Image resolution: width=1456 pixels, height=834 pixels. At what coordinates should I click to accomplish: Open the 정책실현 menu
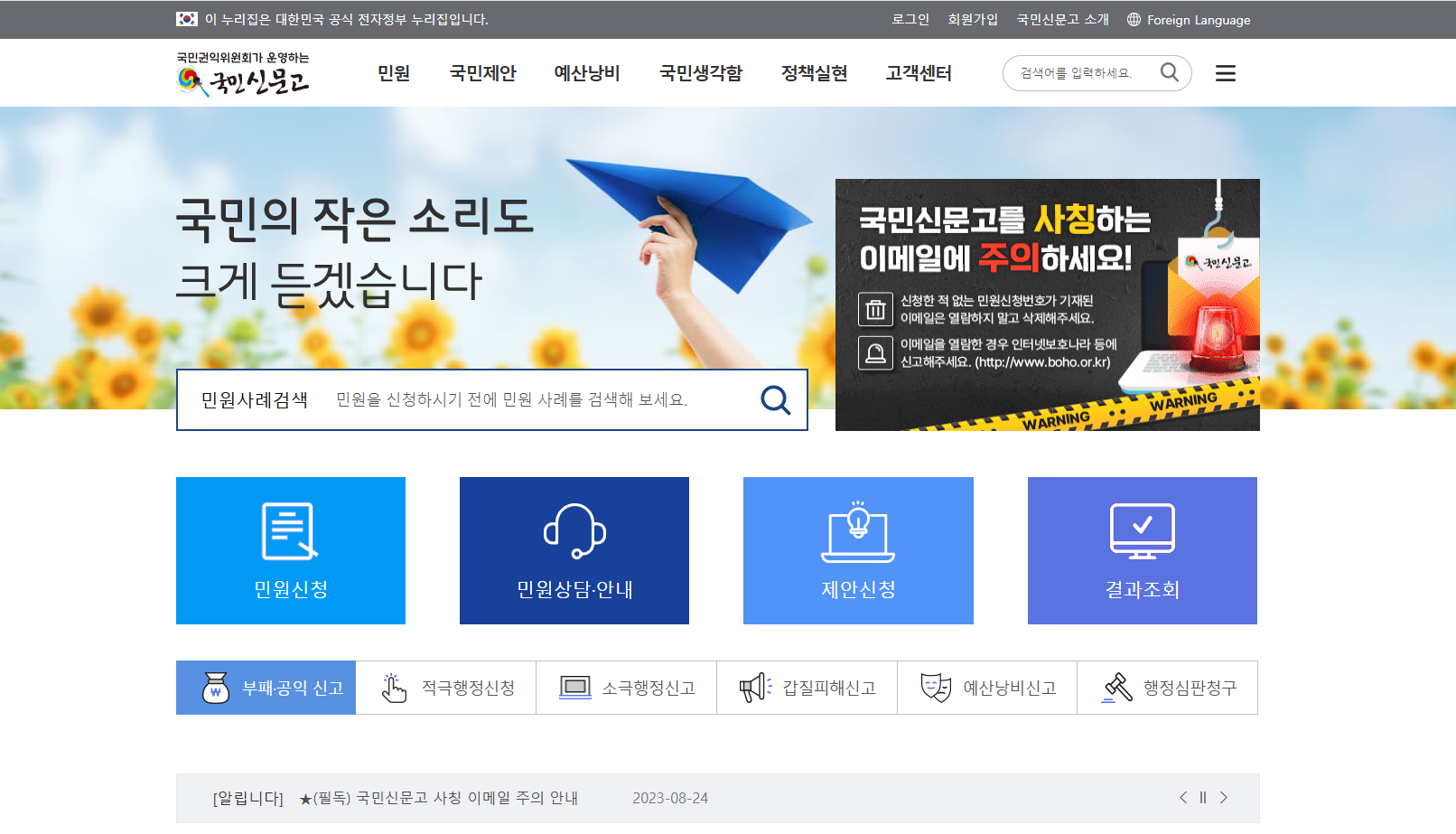[815, 73]
